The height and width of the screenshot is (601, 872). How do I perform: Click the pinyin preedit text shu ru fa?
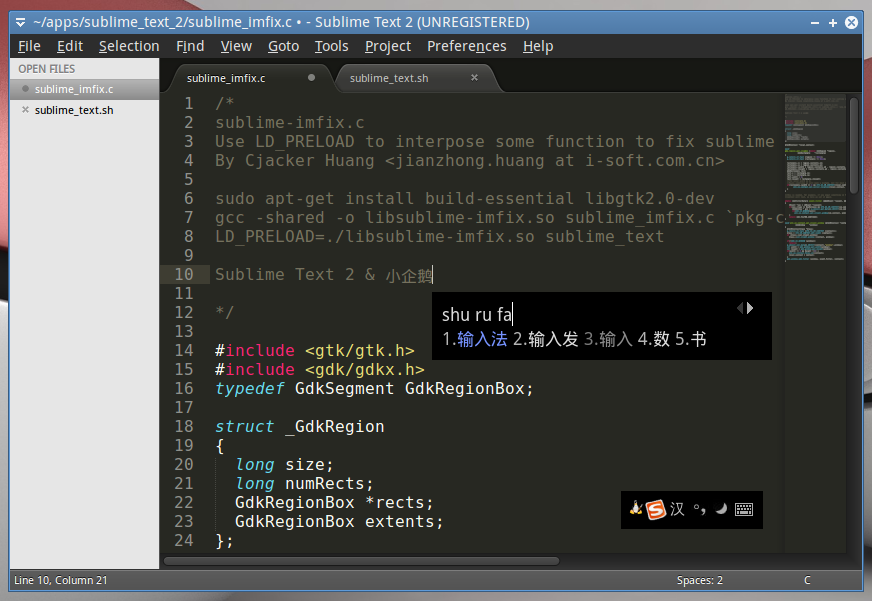[x=476, y=315]
